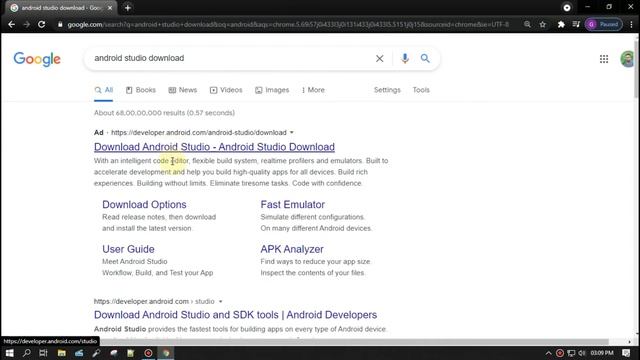The height and width of the screenshot is (360, 640).
Task: Open the Fast Emulator sitelink
Action: click(293, 204)
